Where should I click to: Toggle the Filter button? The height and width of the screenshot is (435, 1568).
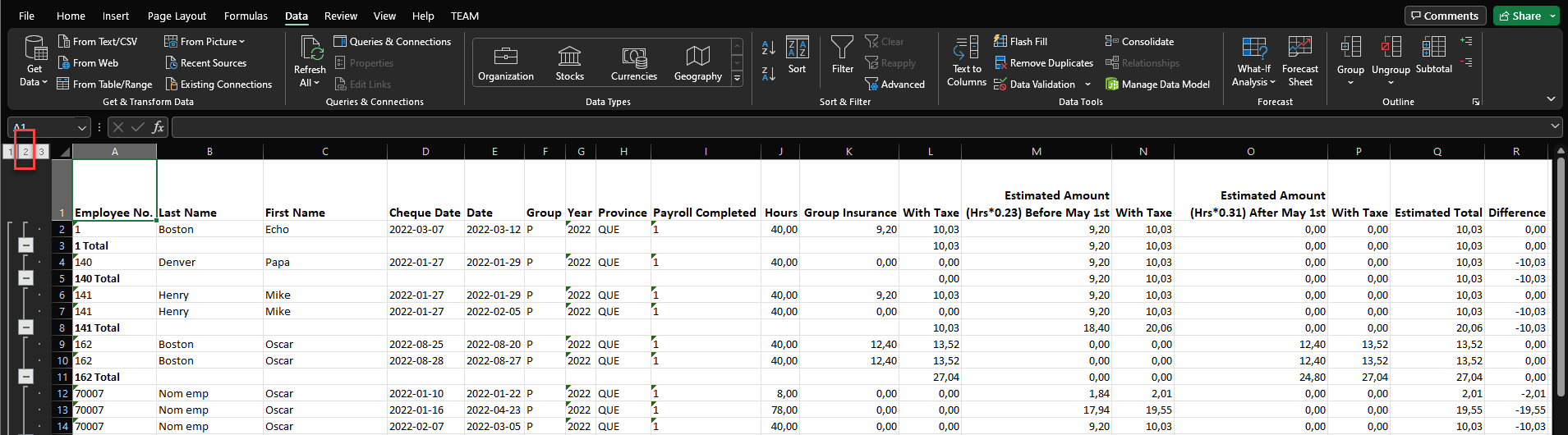[843, 55]
